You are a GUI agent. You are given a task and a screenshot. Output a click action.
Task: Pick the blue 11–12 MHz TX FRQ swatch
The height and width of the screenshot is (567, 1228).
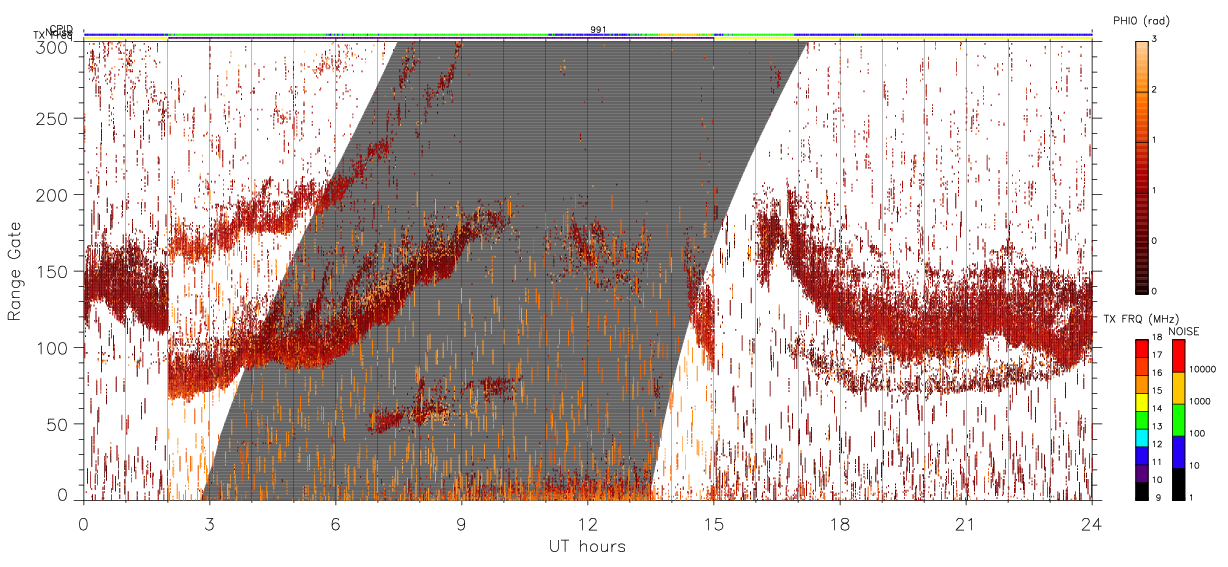click(1142, 456)
